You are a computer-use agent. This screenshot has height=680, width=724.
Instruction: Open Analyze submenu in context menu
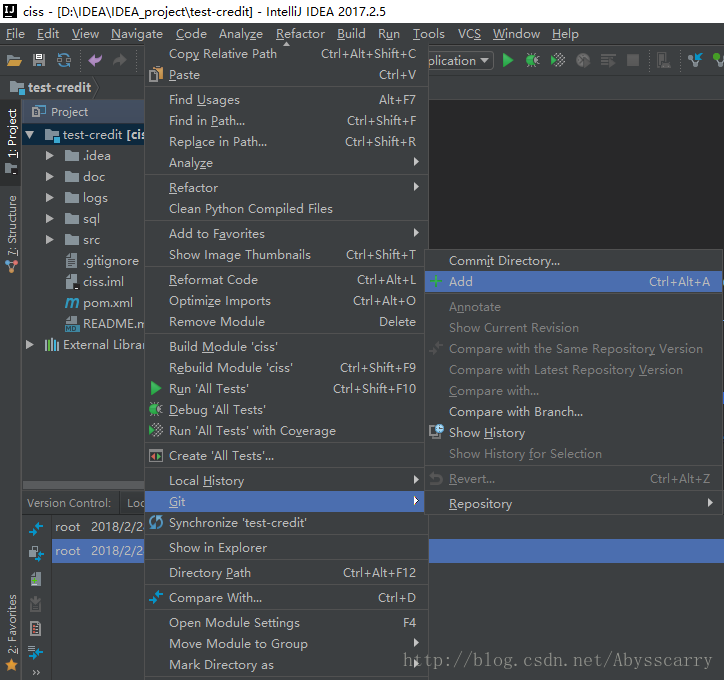pos(284,163)
